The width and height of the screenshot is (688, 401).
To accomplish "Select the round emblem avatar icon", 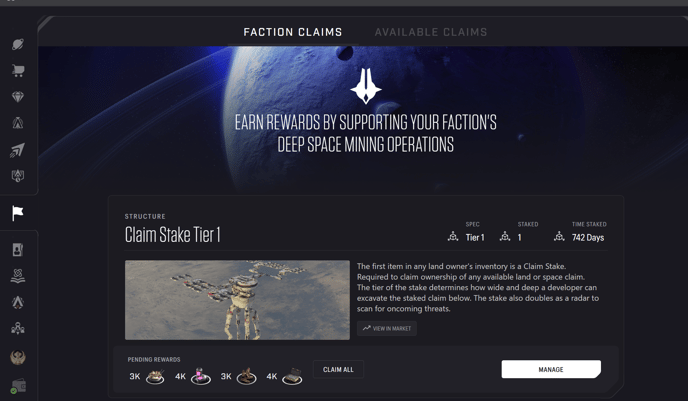I will (x=18, y=357).
